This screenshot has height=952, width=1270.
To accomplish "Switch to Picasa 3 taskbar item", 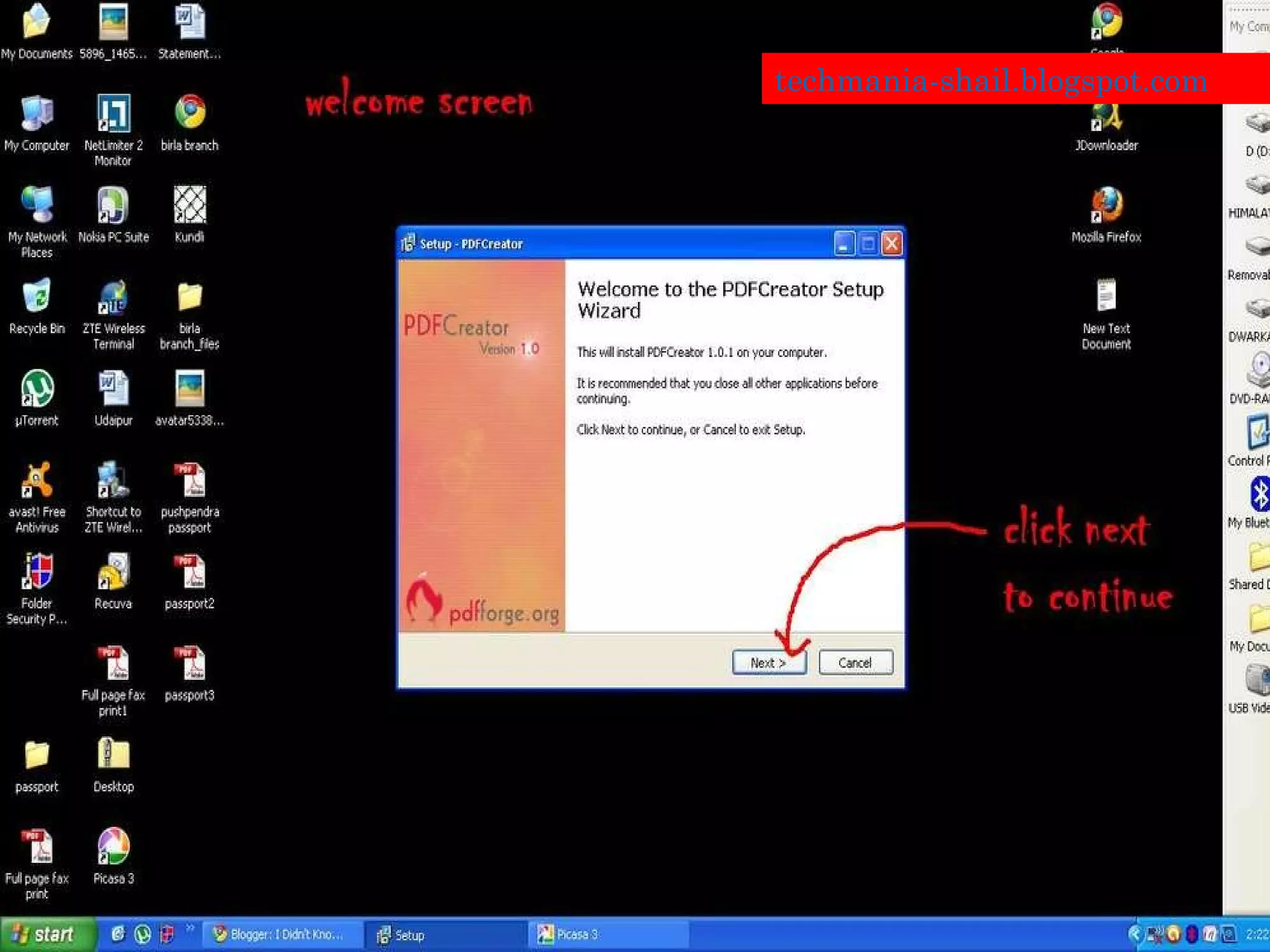I will click(577, 934).
